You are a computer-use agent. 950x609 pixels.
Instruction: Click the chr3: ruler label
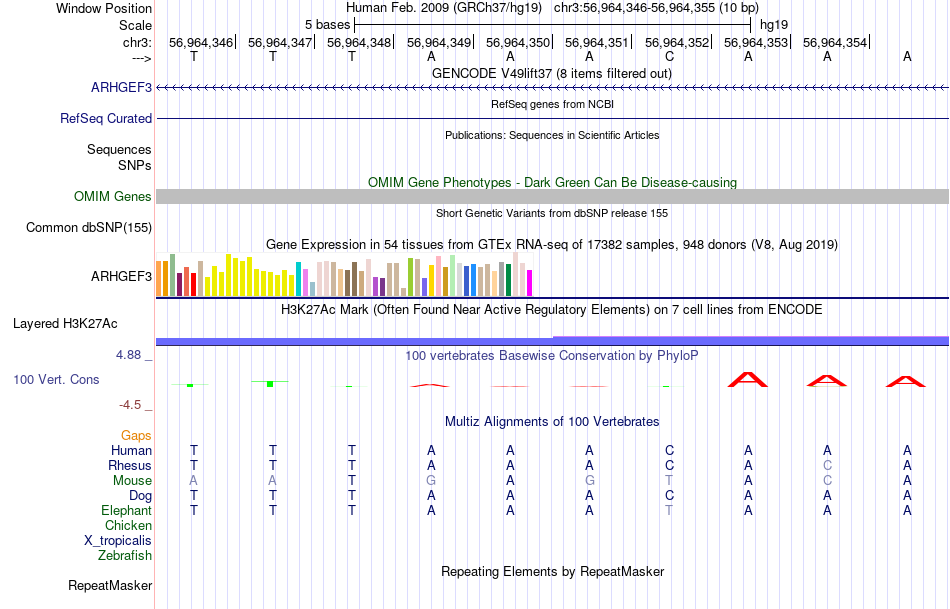coord(137,42)
